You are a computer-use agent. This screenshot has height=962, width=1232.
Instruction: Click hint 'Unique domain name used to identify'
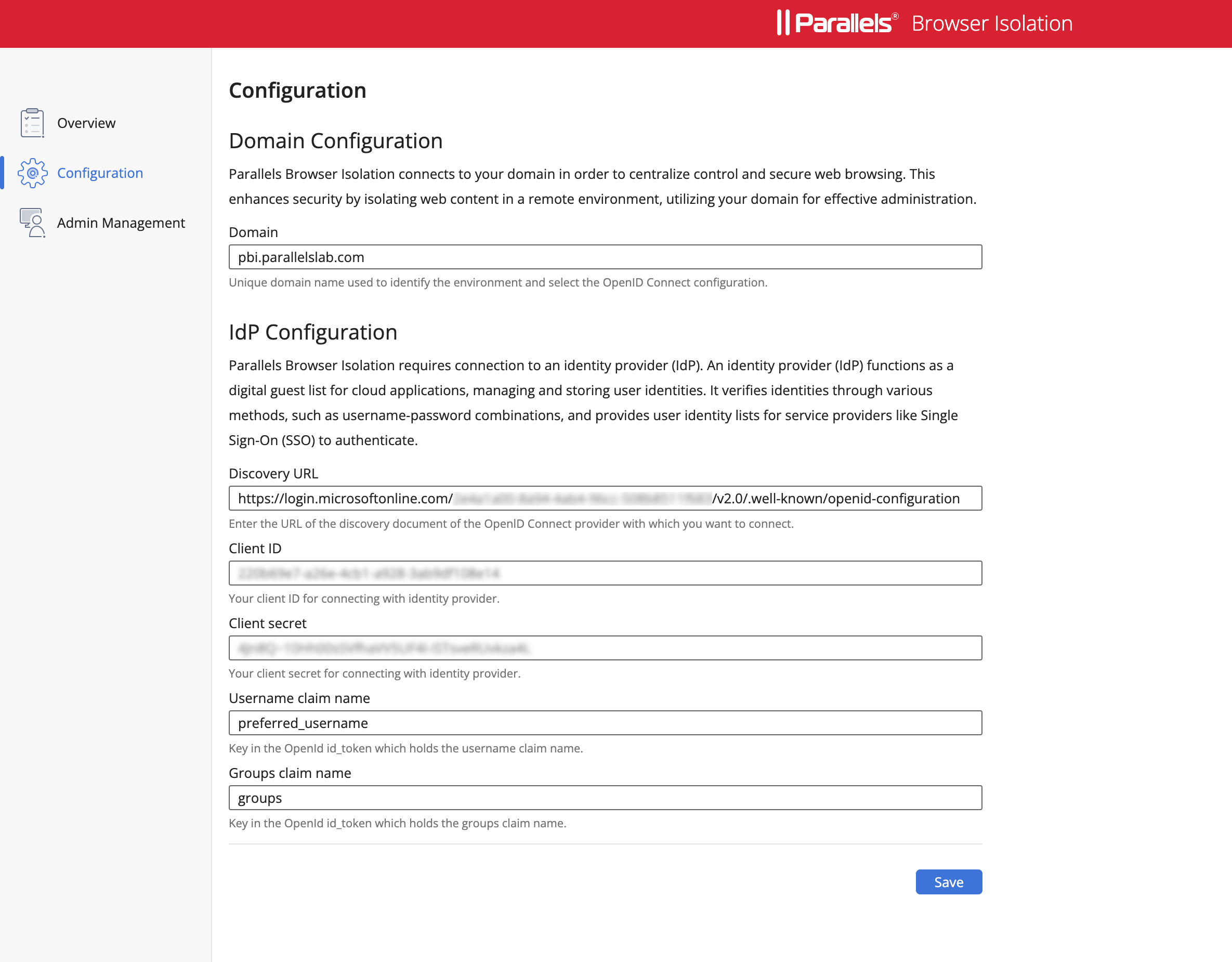[x=498, y=283]
